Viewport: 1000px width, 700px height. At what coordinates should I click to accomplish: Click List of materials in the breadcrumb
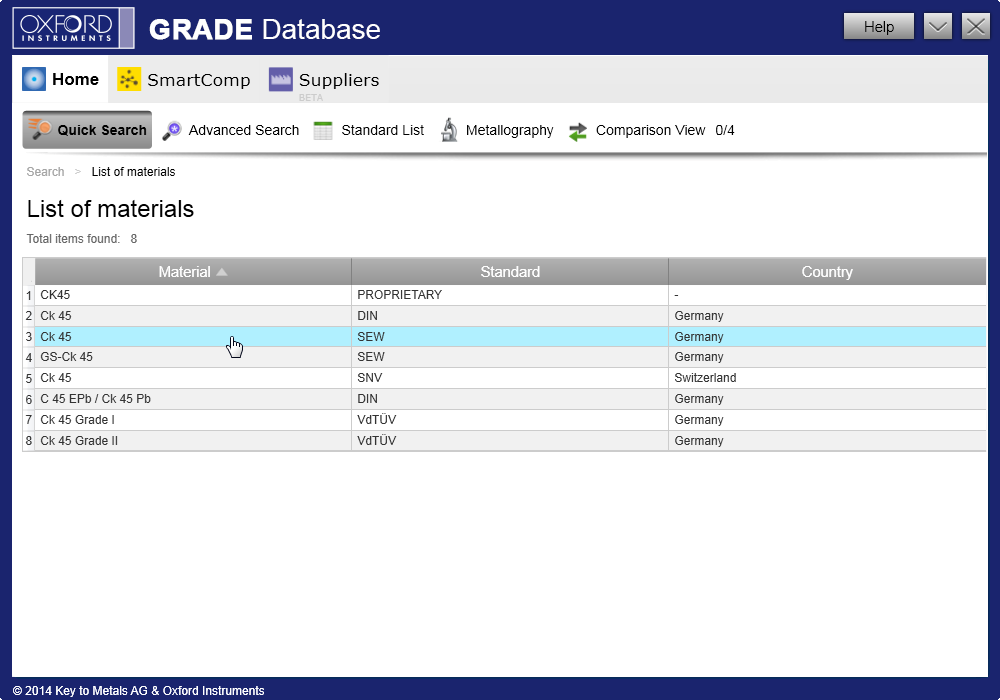click(133, 171)
